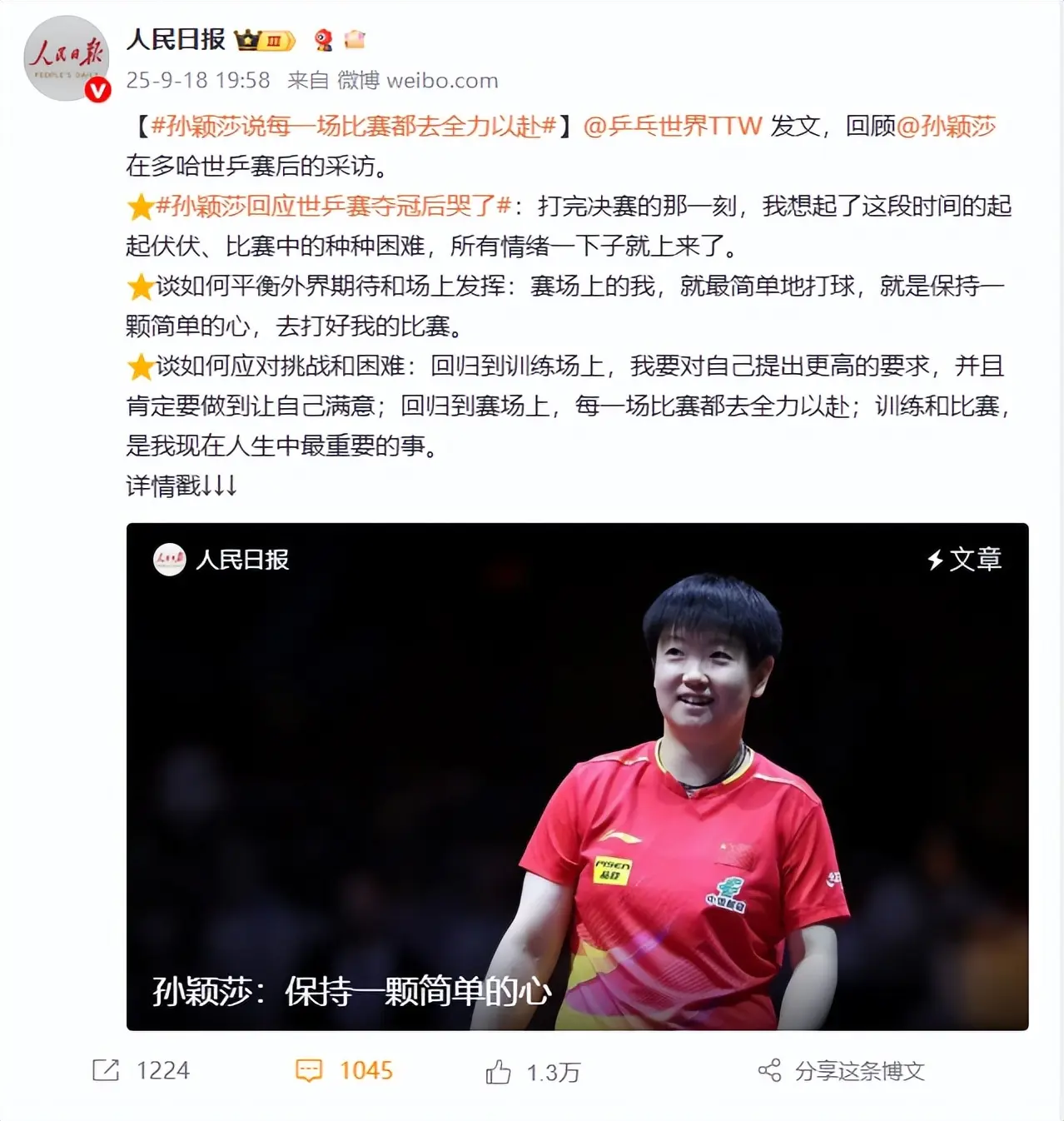Click the share icon for this post

(769, 1070)
